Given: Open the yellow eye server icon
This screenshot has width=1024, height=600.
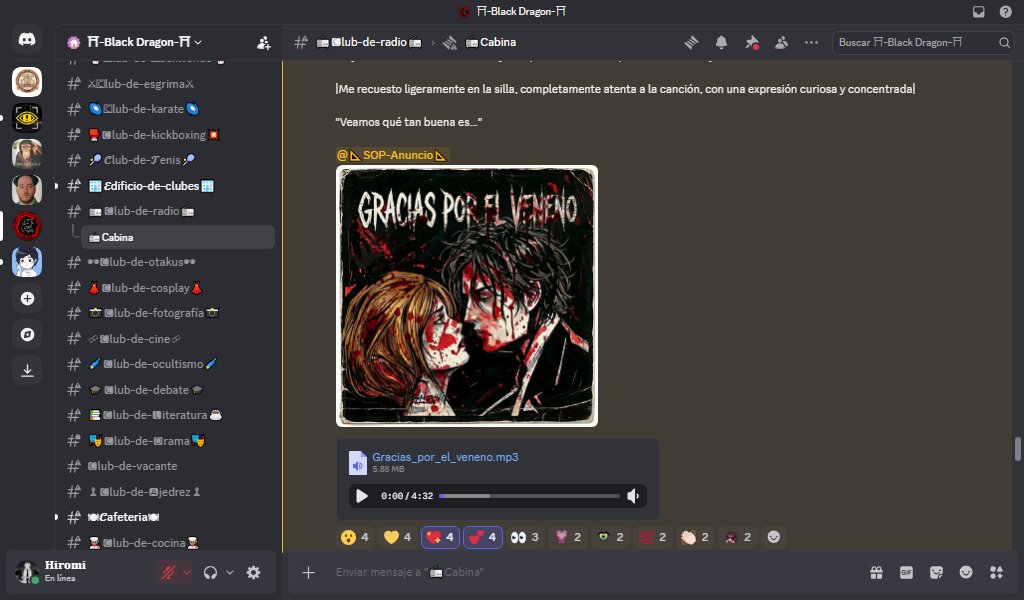Looking at the screenshot, I should (27, 118).
